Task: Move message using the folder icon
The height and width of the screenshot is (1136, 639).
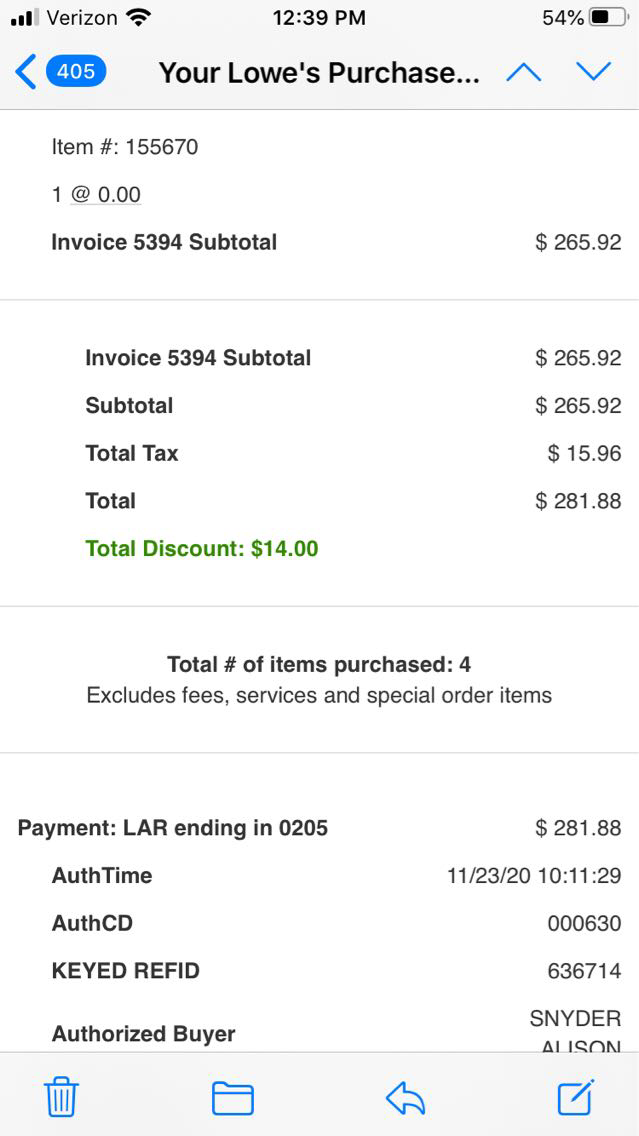Action: point(233,1098)
